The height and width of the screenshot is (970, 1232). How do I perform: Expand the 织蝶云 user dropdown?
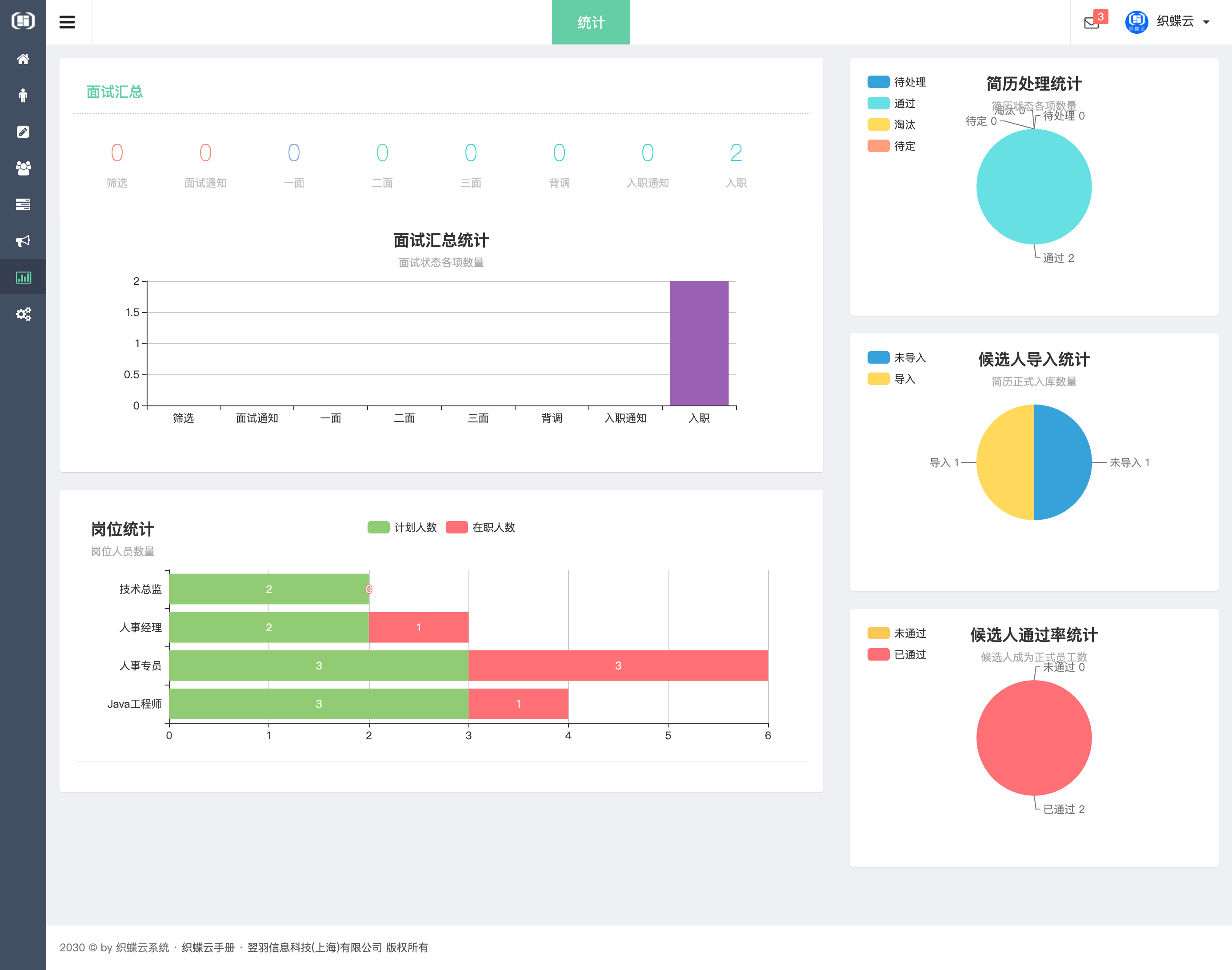1174,22
